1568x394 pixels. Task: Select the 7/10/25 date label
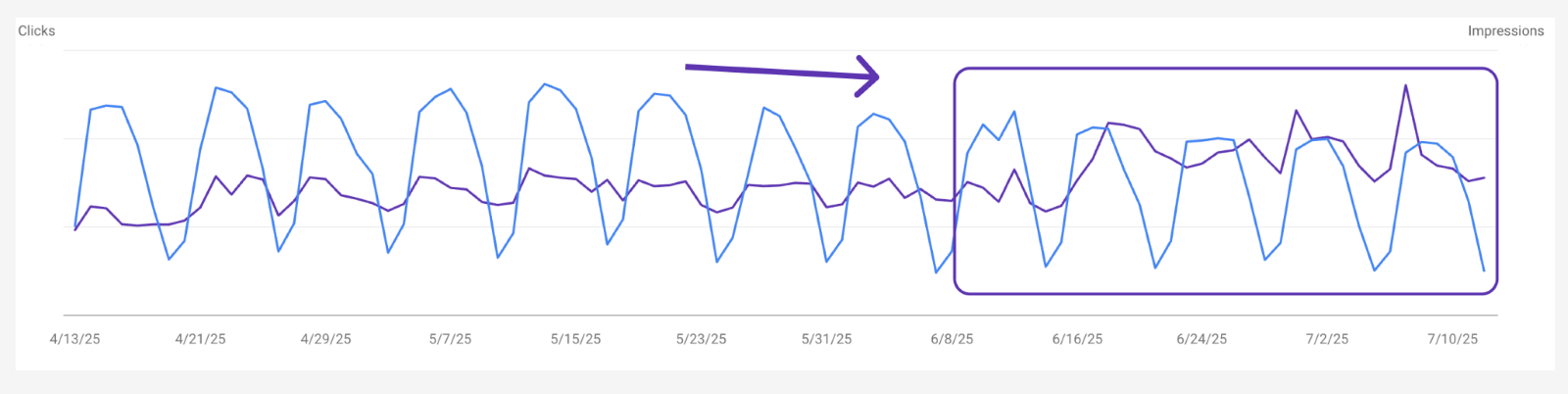click(1452, 339)
